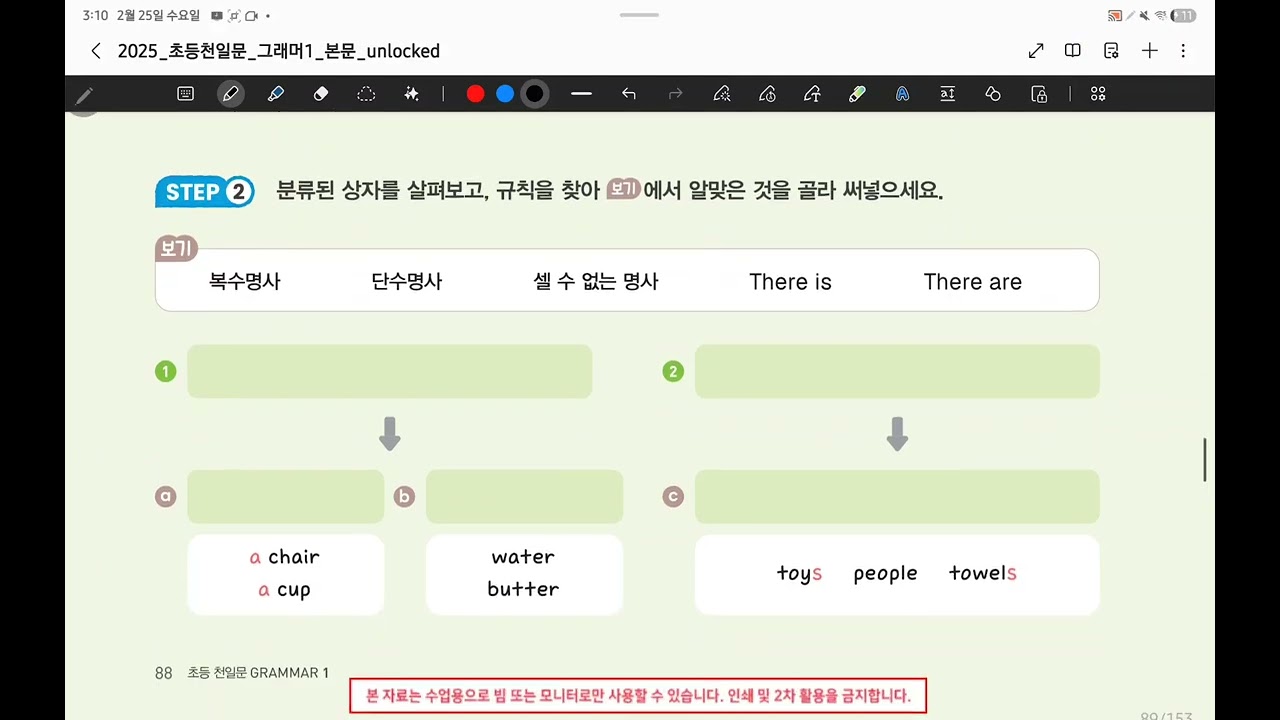Tap the There are option
This screenshot has width=1280, height=720.
(x=972, y=282)
